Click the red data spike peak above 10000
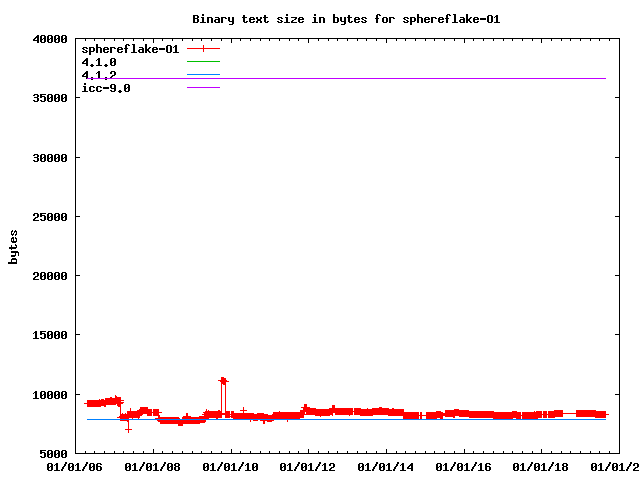The width and height of the screenshot is (640, 480). (x=223, y=380)
